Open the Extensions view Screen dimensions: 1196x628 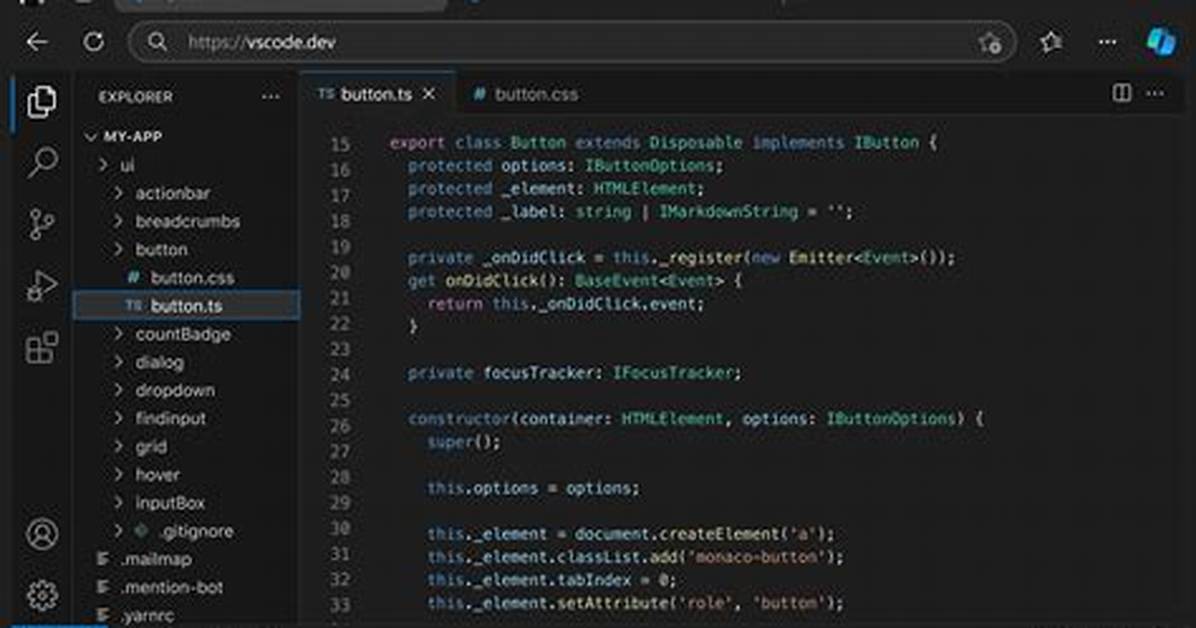(42, 347)
